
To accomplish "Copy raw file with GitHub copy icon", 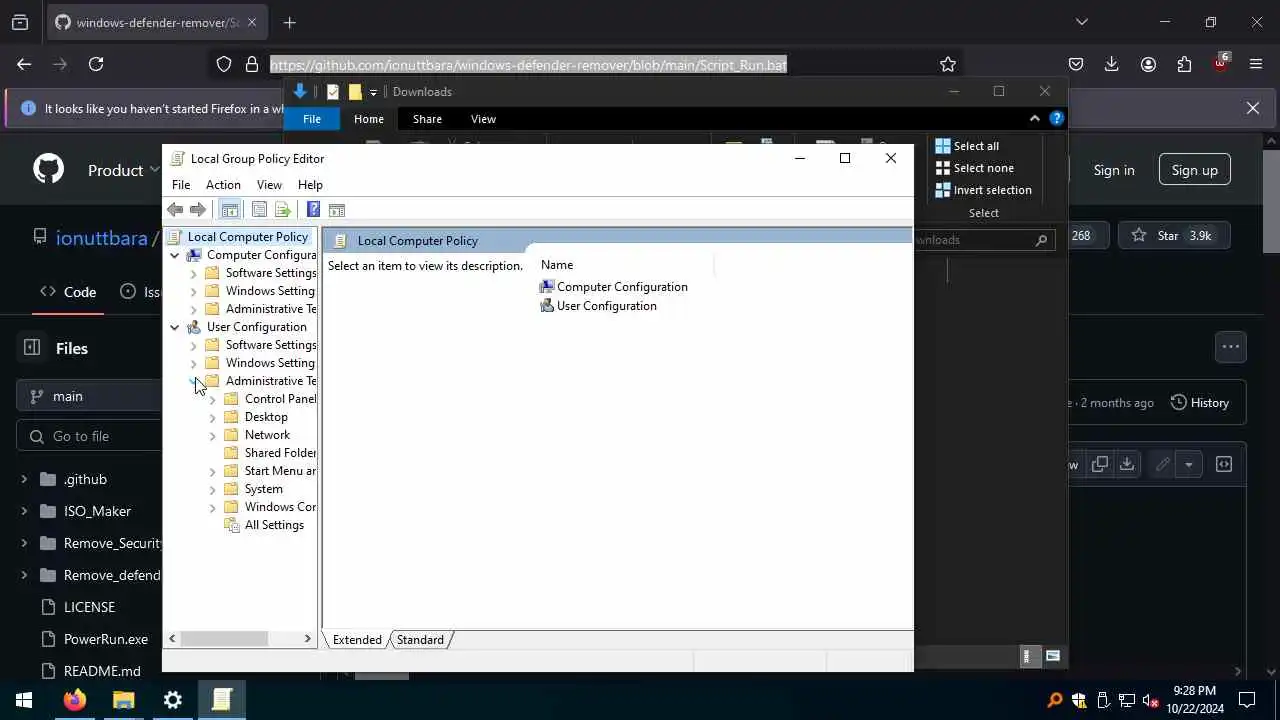I will pos(1100,464).
